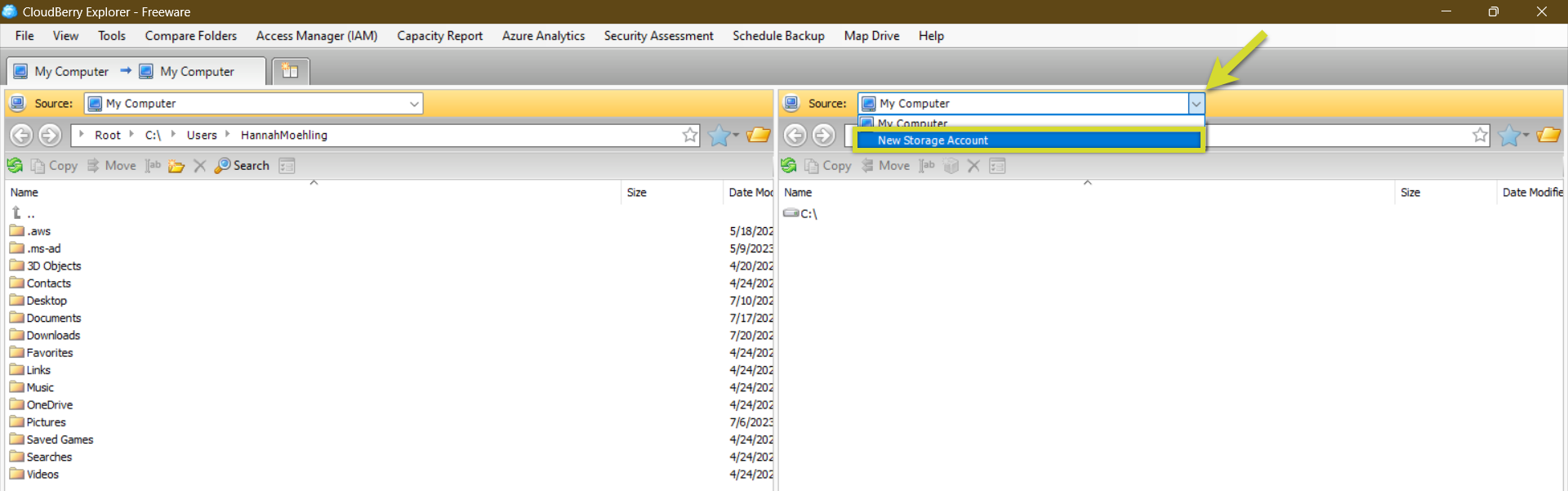Open the Tools menu

[112, 36]
